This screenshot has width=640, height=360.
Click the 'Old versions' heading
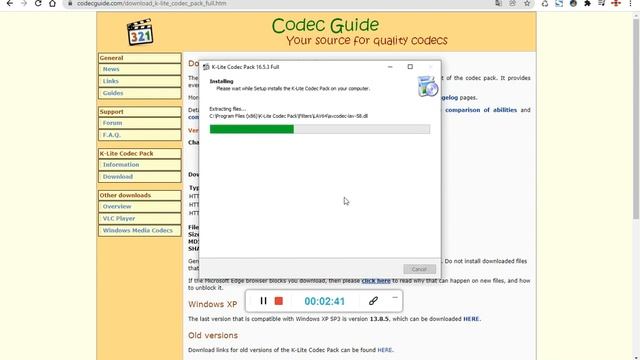tap(213, 336)
